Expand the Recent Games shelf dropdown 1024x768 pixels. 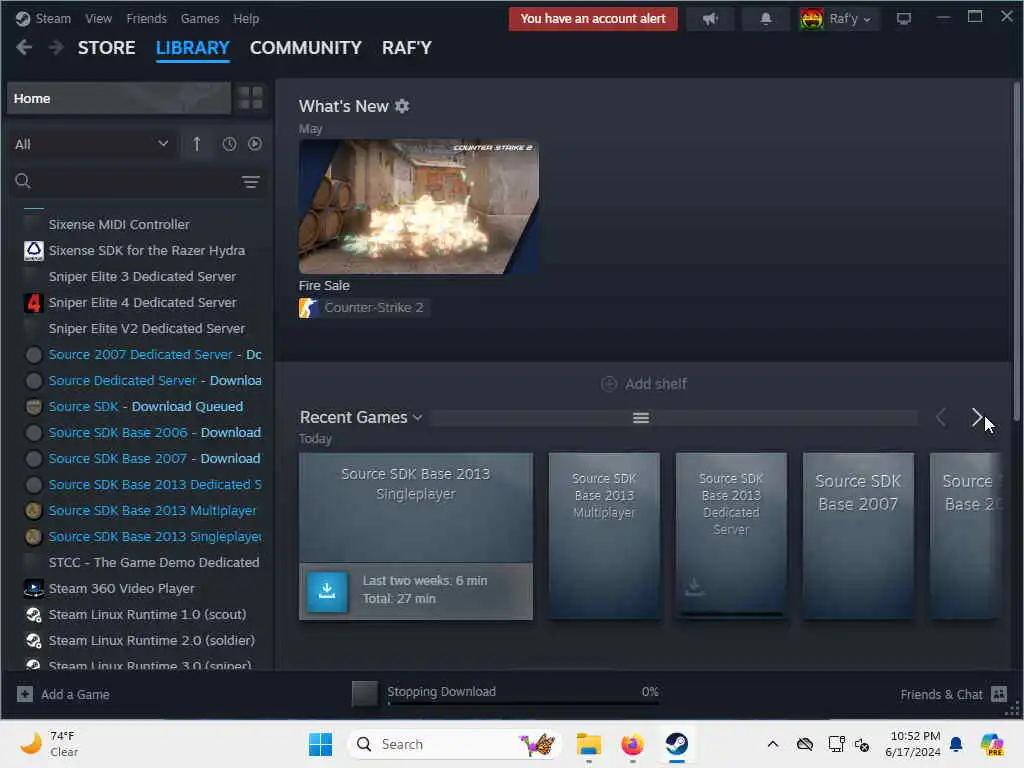pos(418,417)
